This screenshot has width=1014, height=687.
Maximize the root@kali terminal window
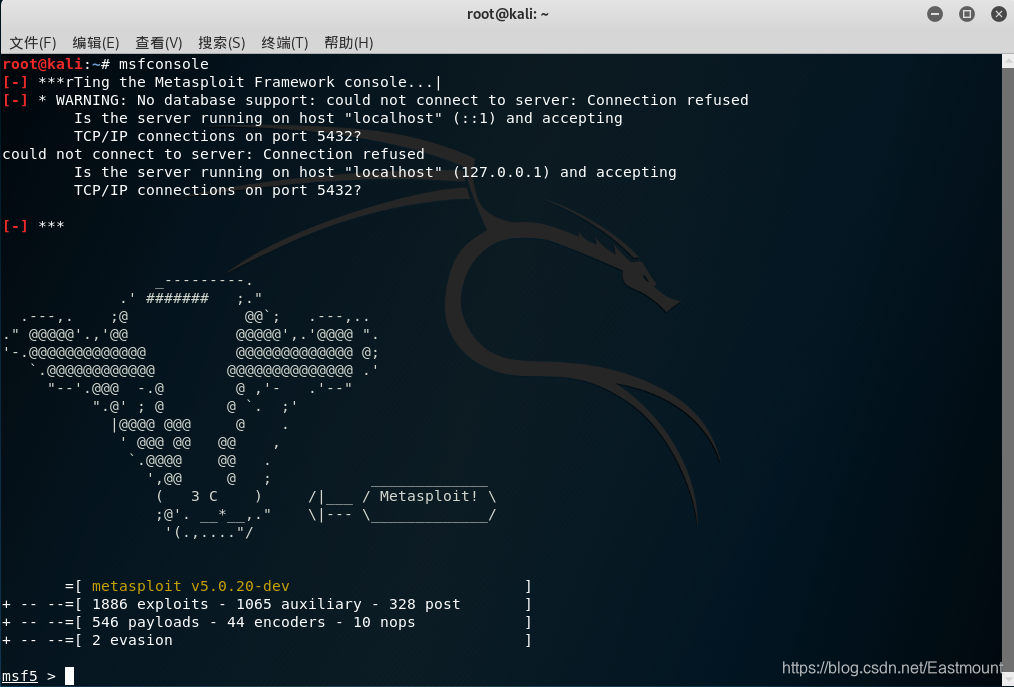coord(967,14)
